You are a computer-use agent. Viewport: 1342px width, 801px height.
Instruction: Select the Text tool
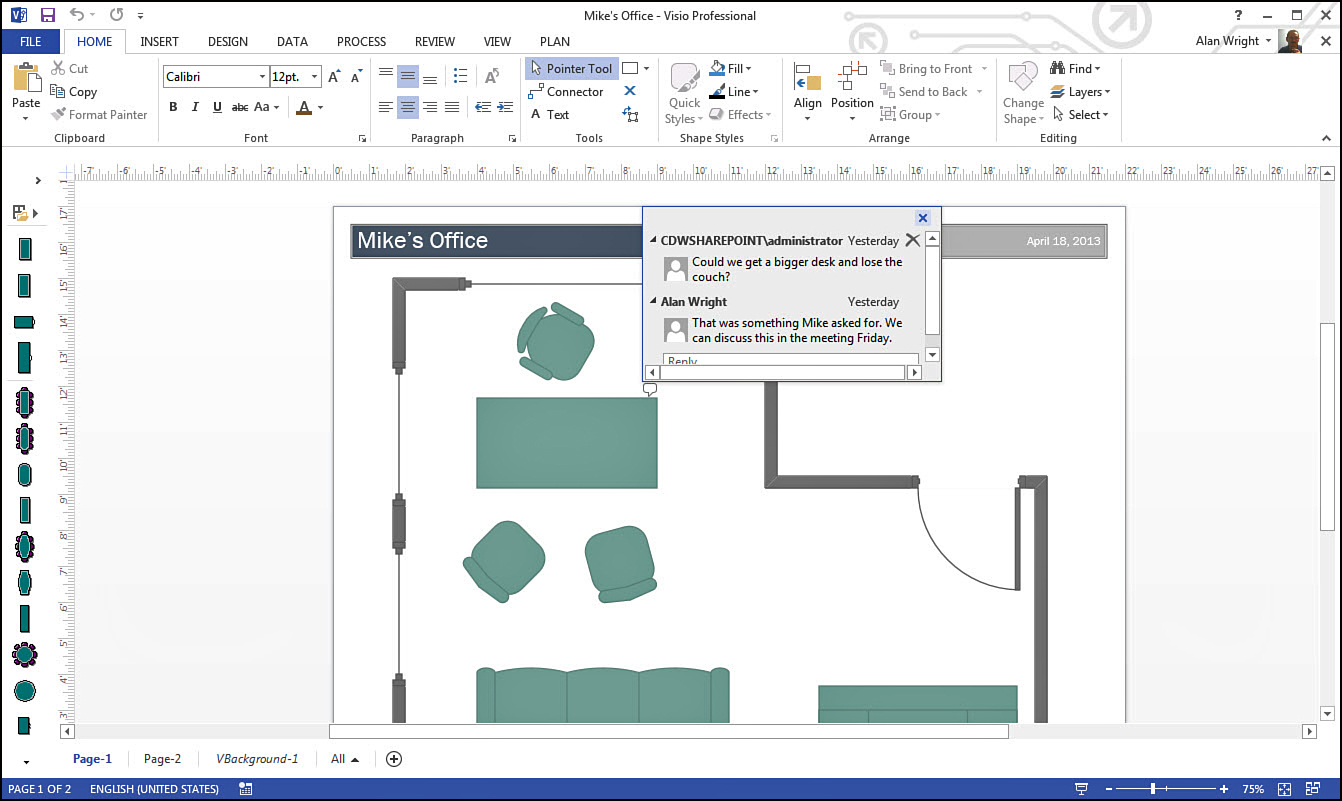coord(549,115)
